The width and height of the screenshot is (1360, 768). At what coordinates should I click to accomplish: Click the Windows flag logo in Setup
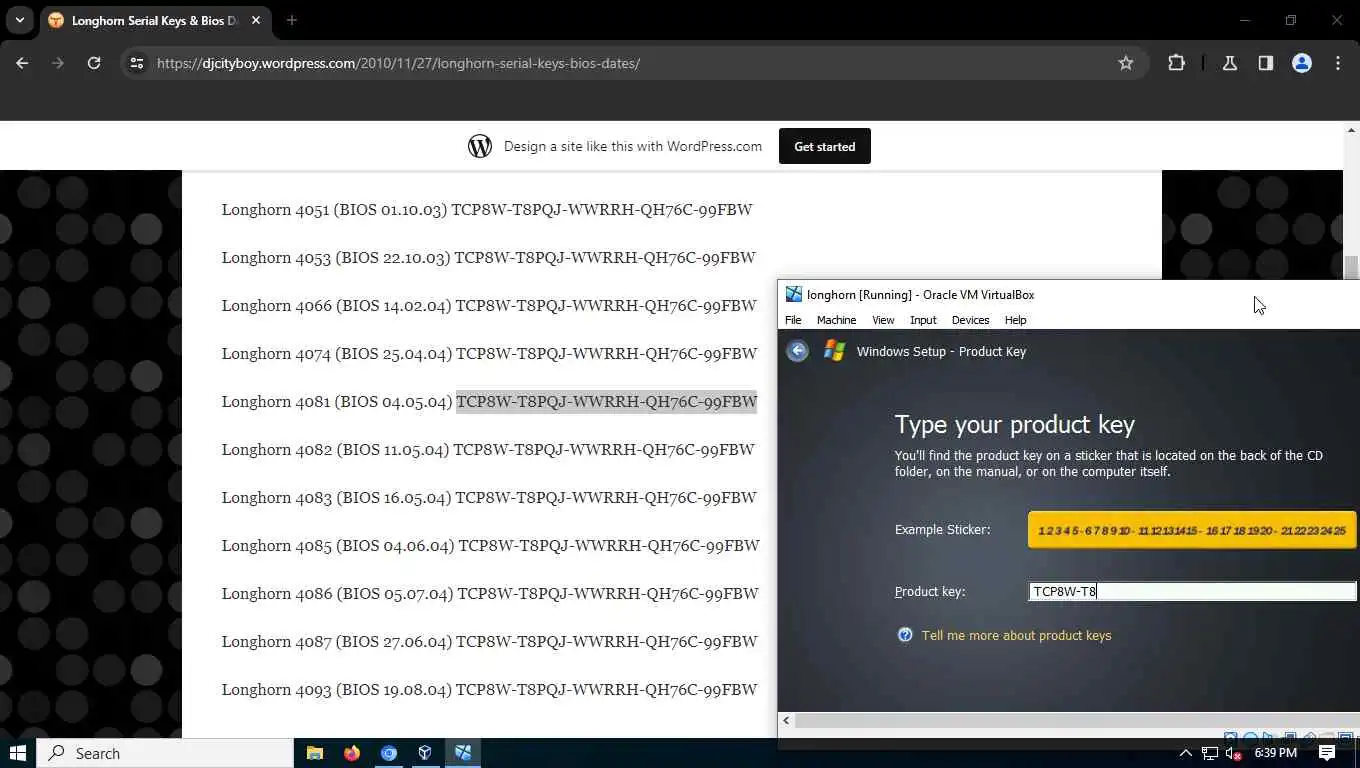click(x=835, y=351)
